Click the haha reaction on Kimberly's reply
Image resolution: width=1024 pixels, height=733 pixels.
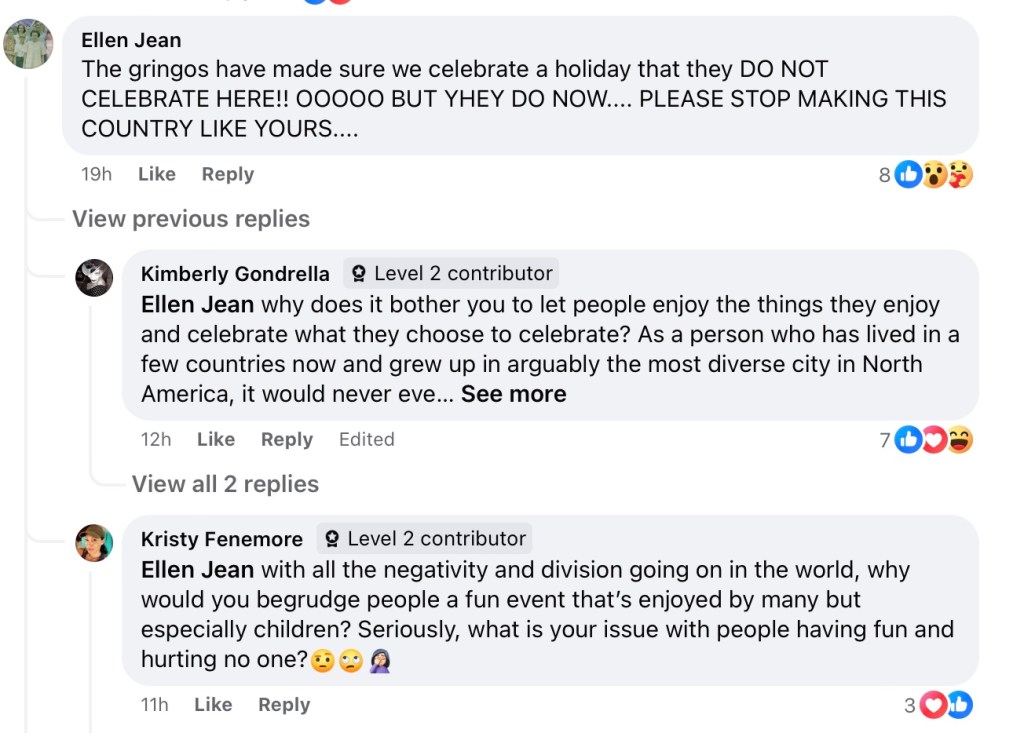coord(959,440)
